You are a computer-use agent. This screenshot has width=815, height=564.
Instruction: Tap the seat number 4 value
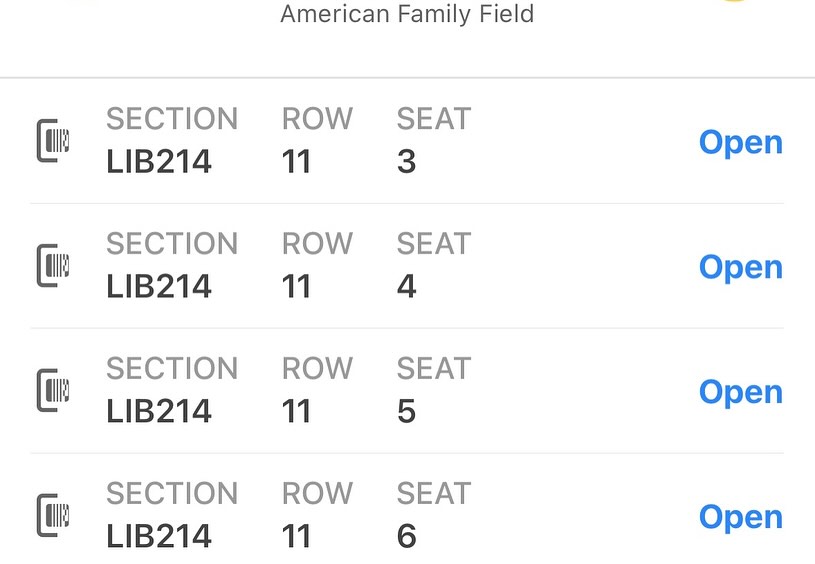pos(406,286)
